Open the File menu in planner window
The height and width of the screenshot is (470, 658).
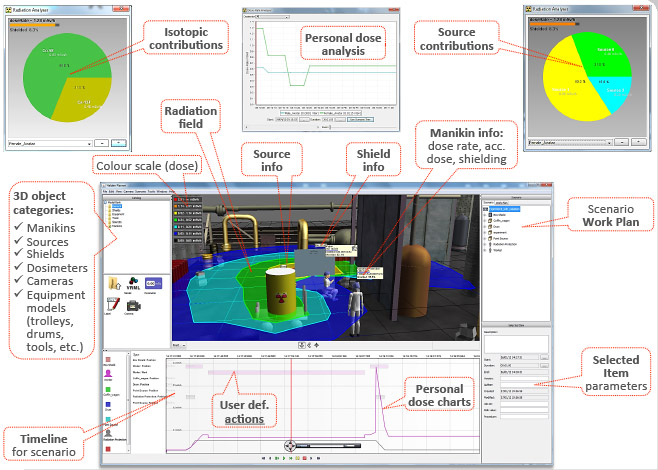click(x=107, y=190)
